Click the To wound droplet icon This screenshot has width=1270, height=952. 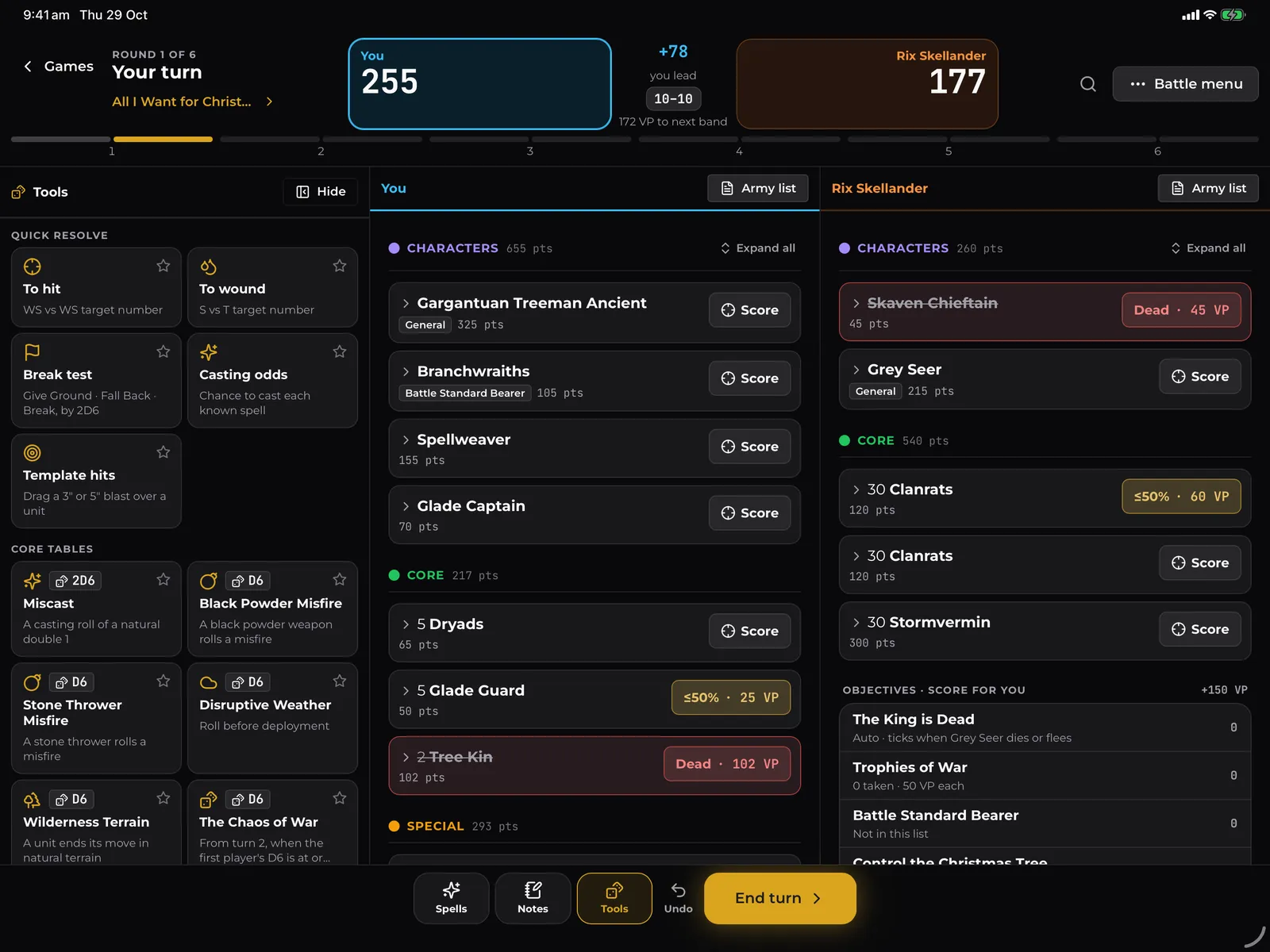click(x=209, y=267)
